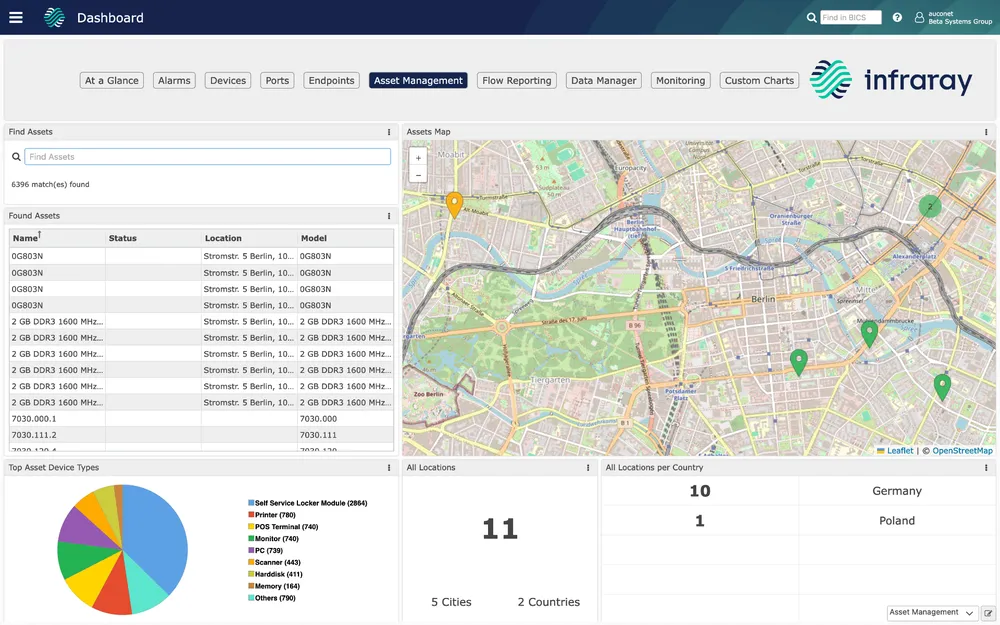Click the search magnifier in the top bar
Image resolution: width=1000 pixels, height=625 pixels.
[x=812, y=17]
